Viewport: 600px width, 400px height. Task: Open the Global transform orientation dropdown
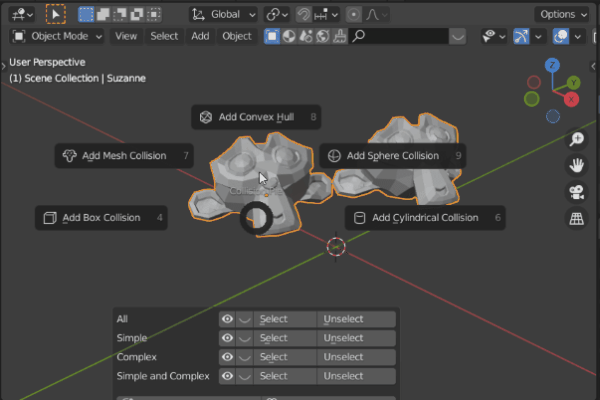(x=223, y=15)
